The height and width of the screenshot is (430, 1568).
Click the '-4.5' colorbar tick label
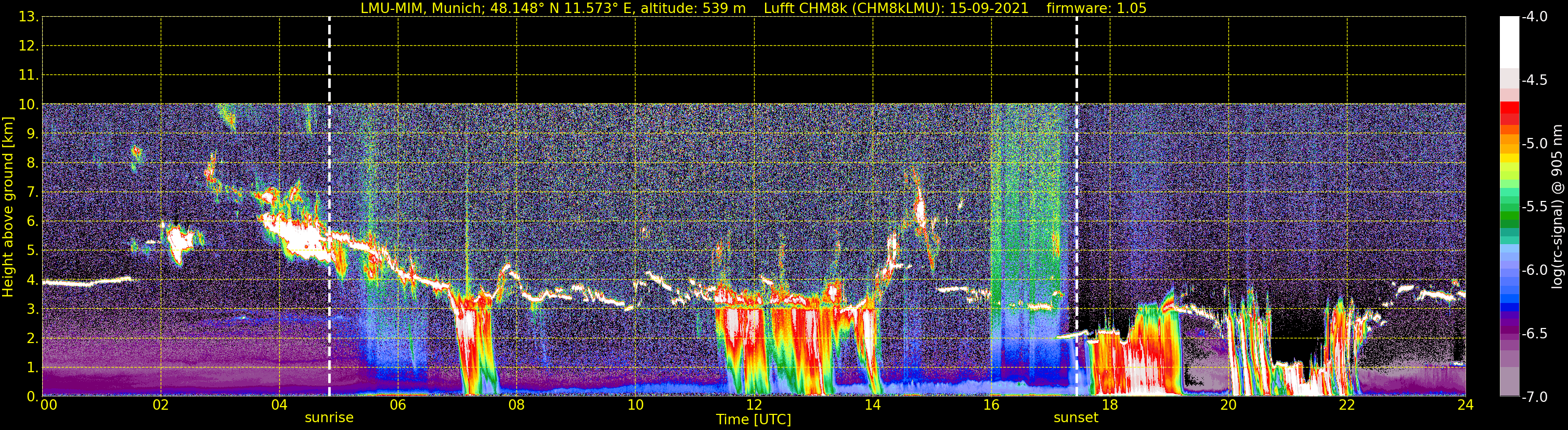(1535, 80)
